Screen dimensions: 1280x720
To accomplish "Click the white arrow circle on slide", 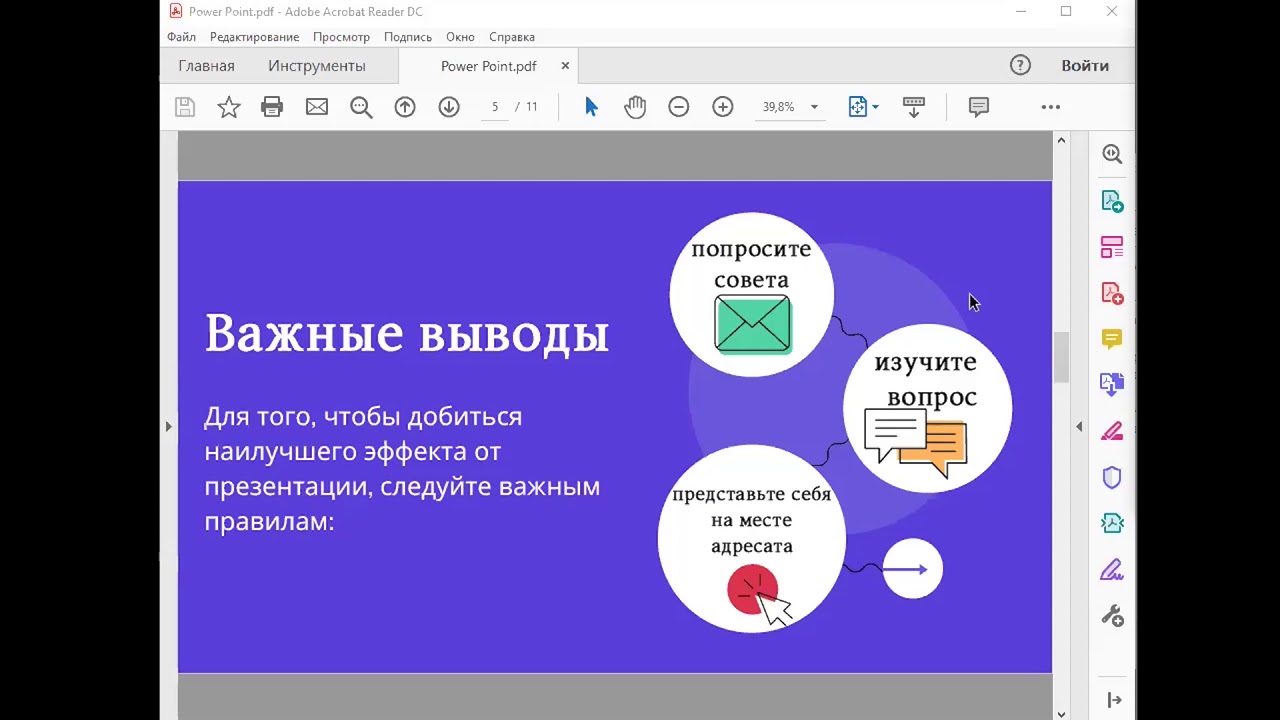I will [x=912, y=569].
